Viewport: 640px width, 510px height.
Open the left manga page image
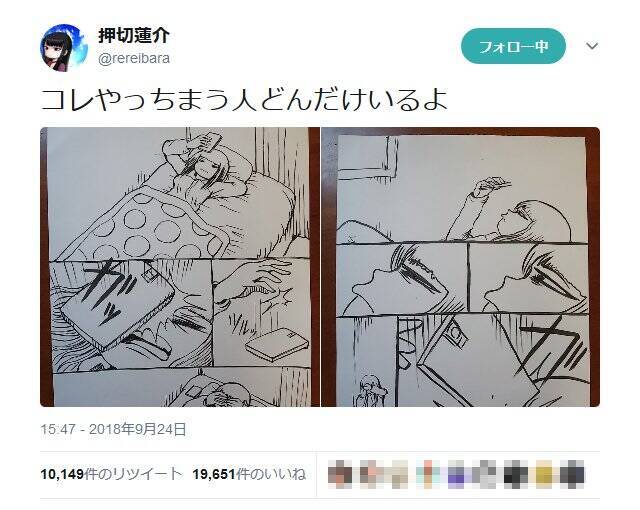point(180,267)
